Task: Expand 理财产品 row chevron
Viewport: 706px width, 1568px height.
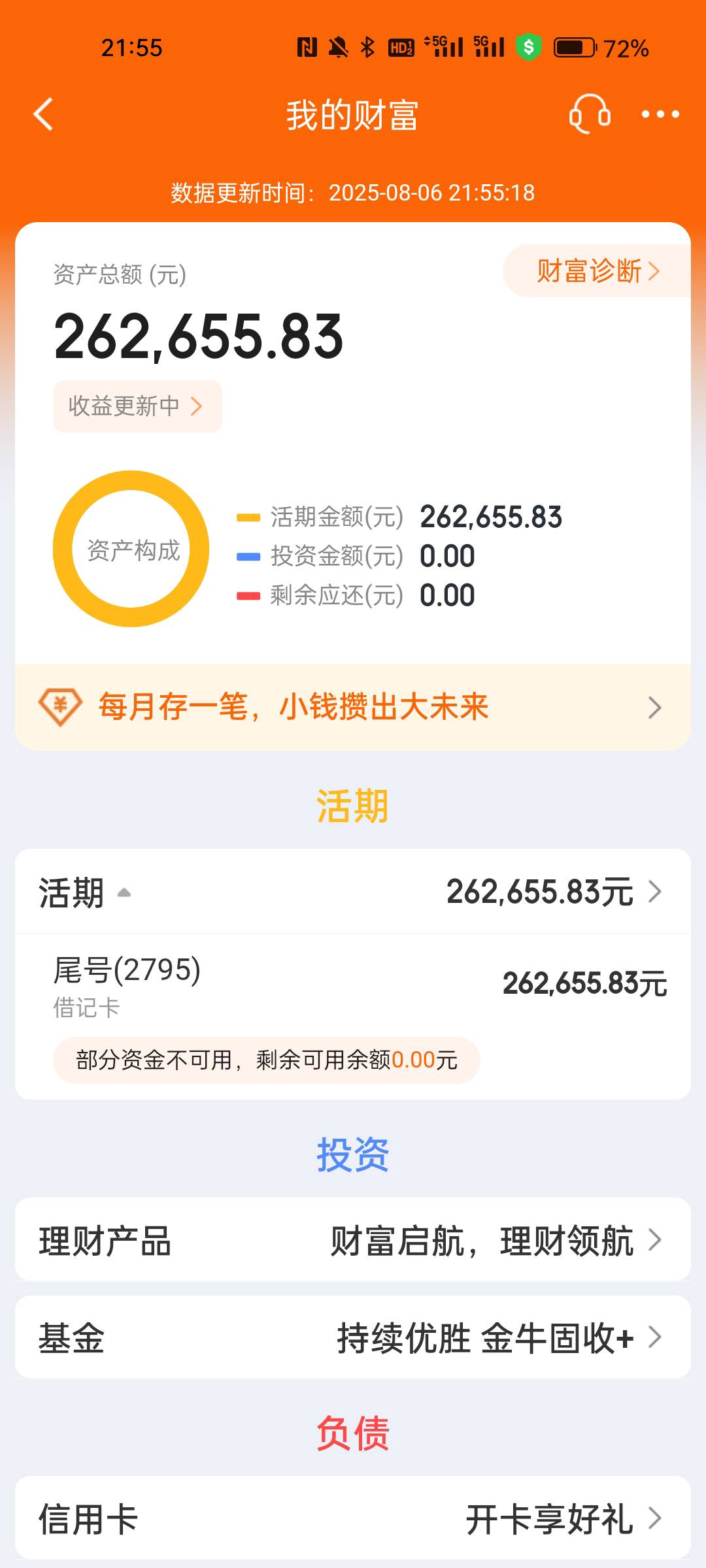Action: pyautogui.click(x=654, y=1240)
